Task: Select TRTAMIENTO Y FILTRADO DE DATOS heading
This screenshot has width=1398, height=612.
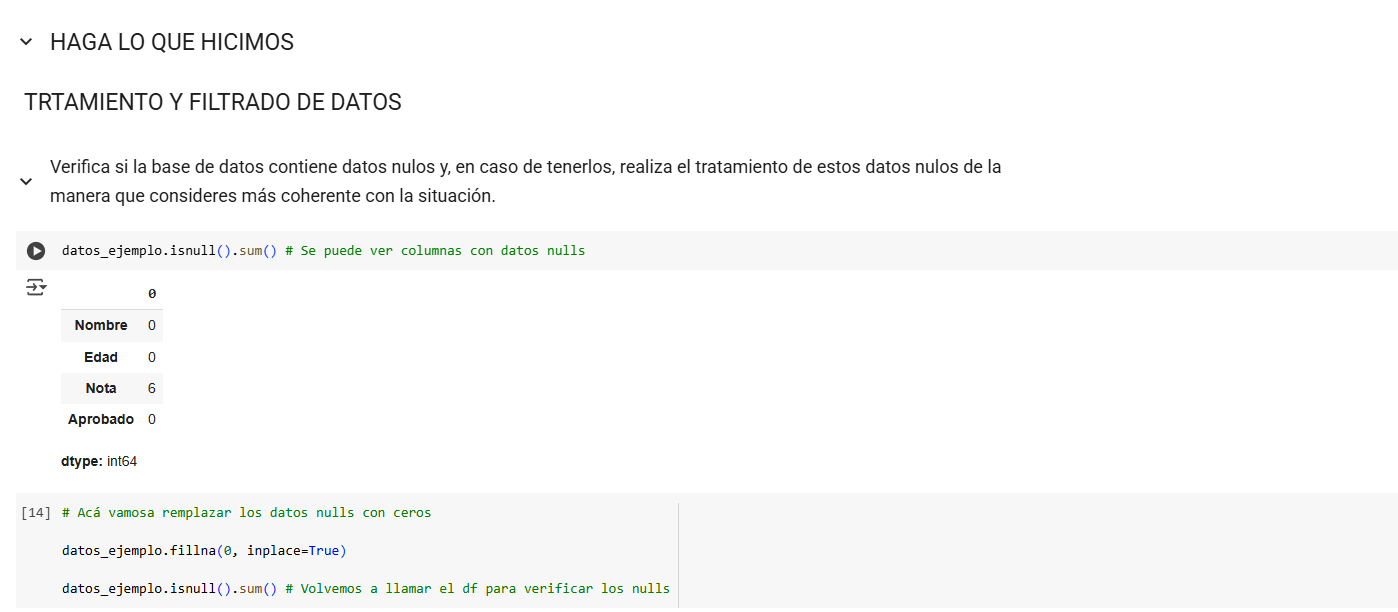Action: tap(213, 102)
